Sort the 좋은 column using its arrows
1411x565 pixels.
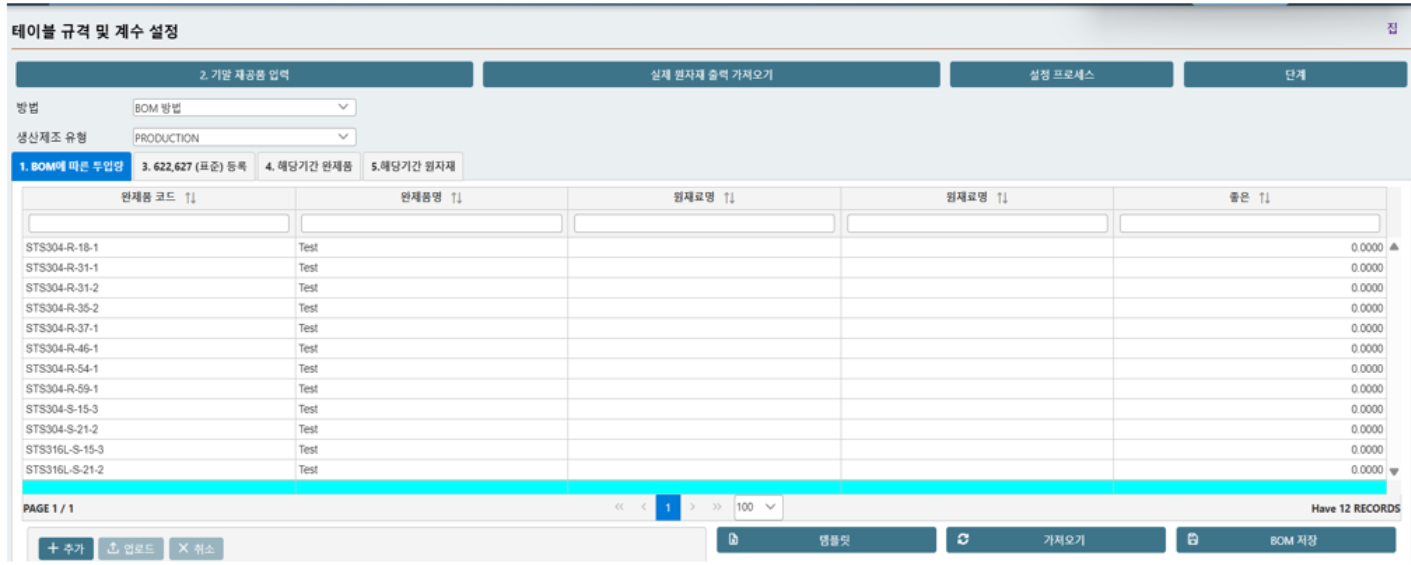coord(1265,198)
